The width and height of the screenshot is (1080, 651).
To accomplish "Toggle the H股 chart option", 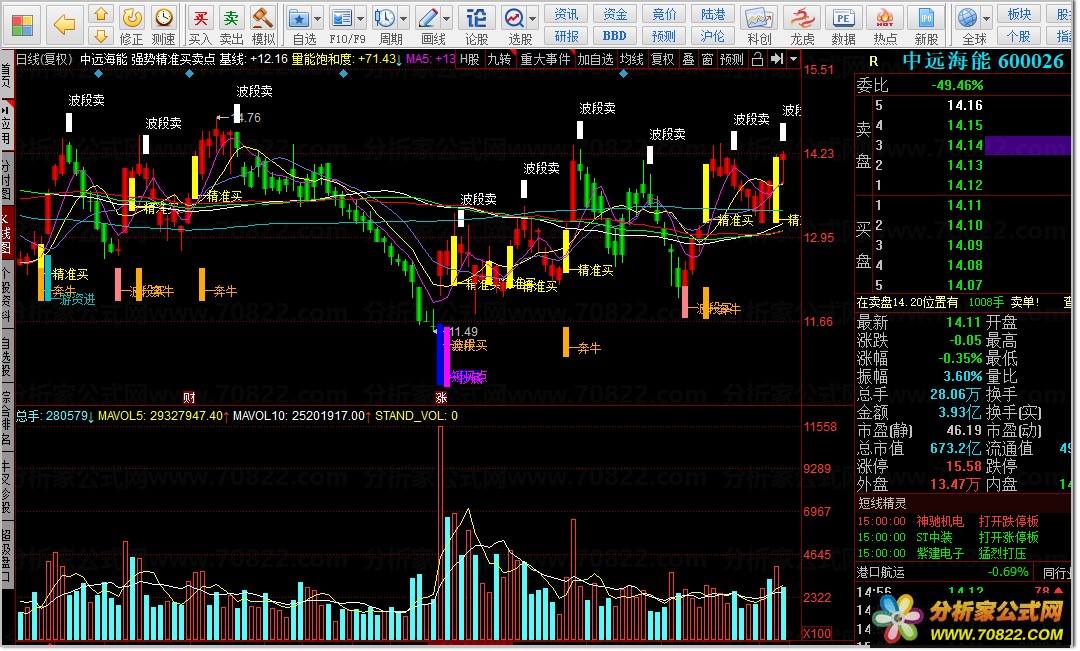I will (470, 59).
